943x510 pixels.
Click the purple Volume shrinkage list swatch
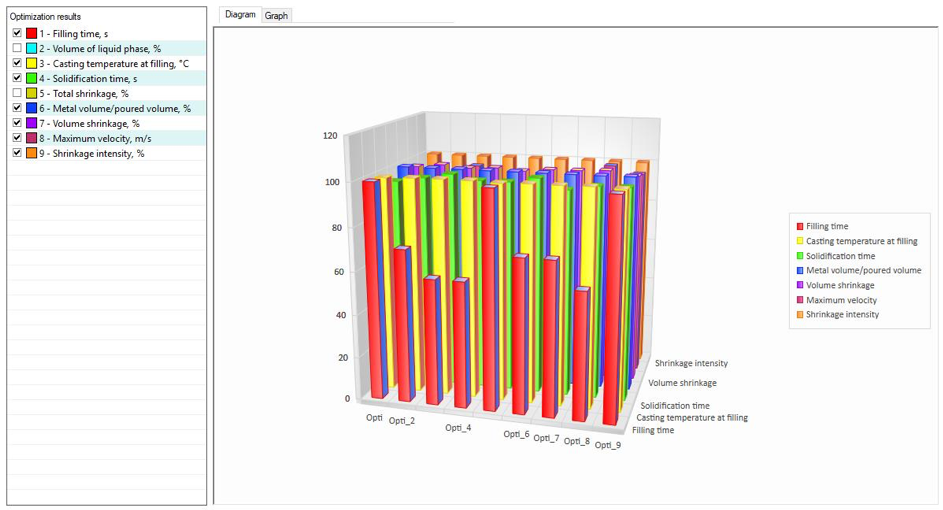point(31,124)
